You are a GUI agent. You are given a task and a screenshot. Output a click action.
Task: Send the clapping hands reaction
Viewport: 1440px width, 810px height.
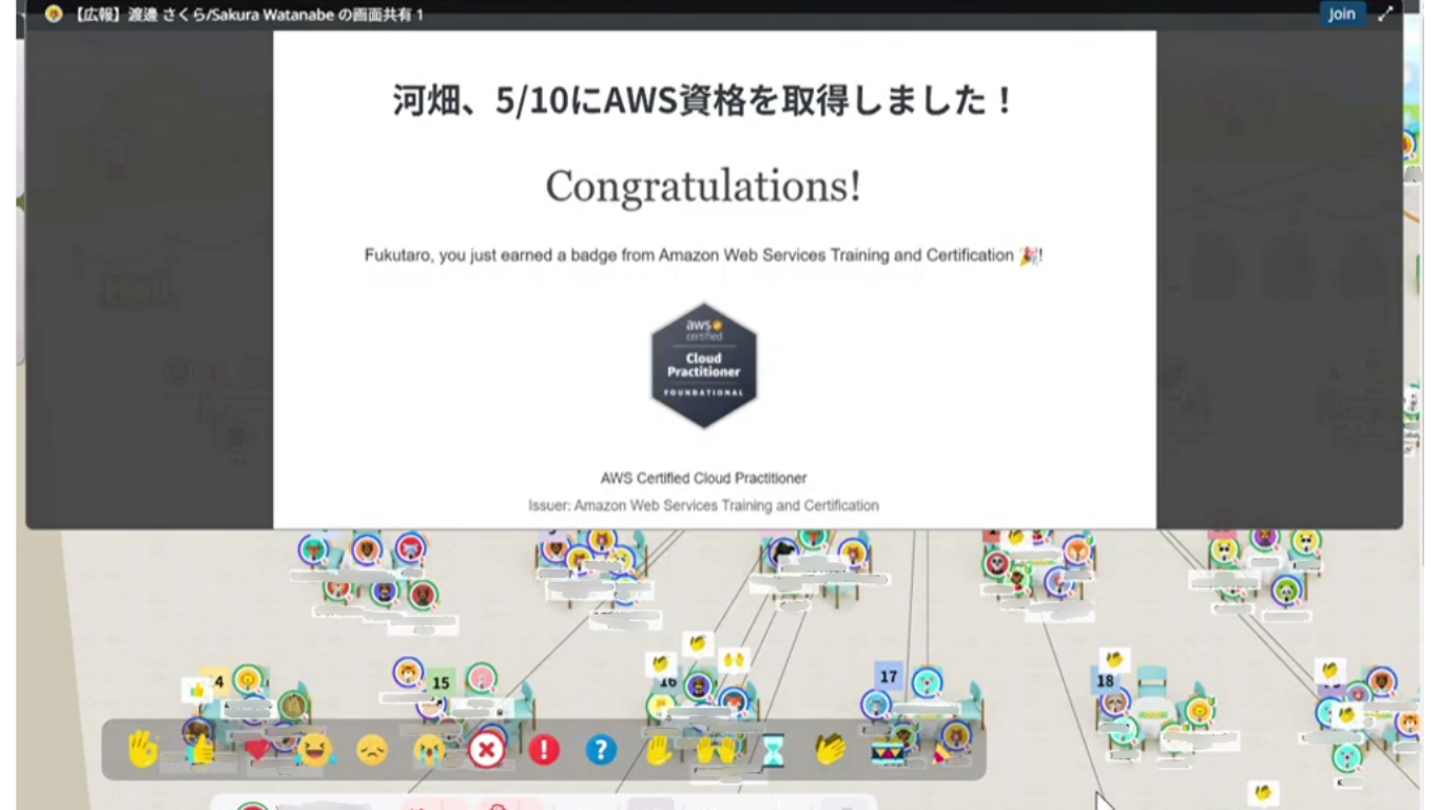coord(830,749)
